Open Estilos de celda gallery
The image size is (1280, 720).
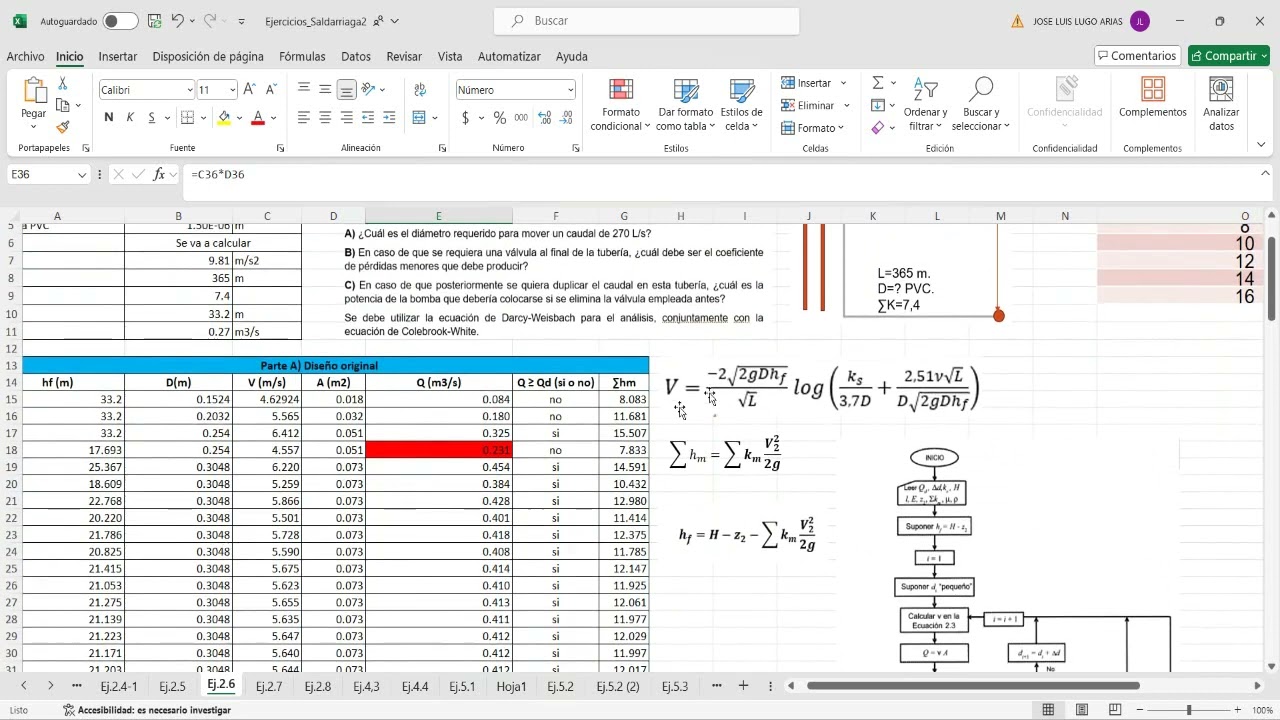point(741,105)
